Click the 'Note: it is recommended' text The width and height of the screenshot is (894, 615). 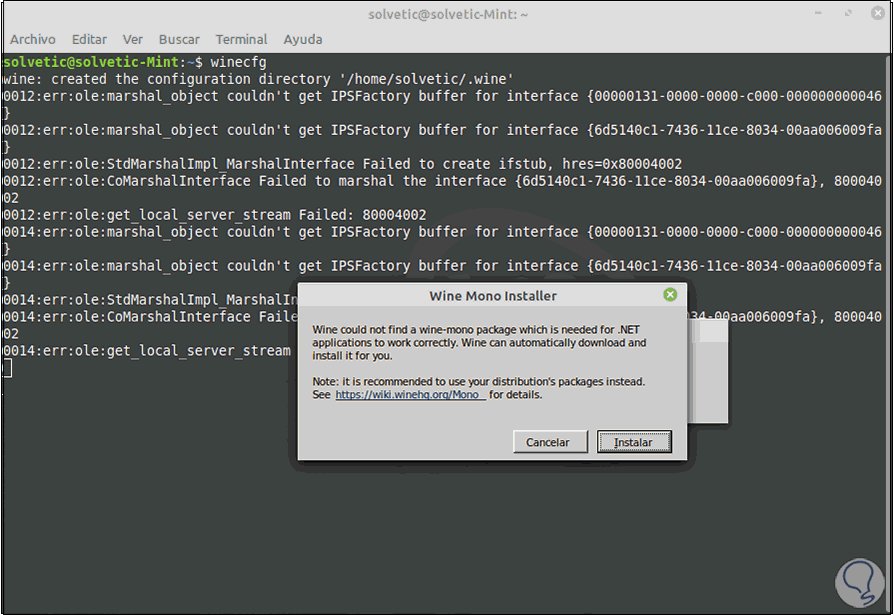[478, 381]
